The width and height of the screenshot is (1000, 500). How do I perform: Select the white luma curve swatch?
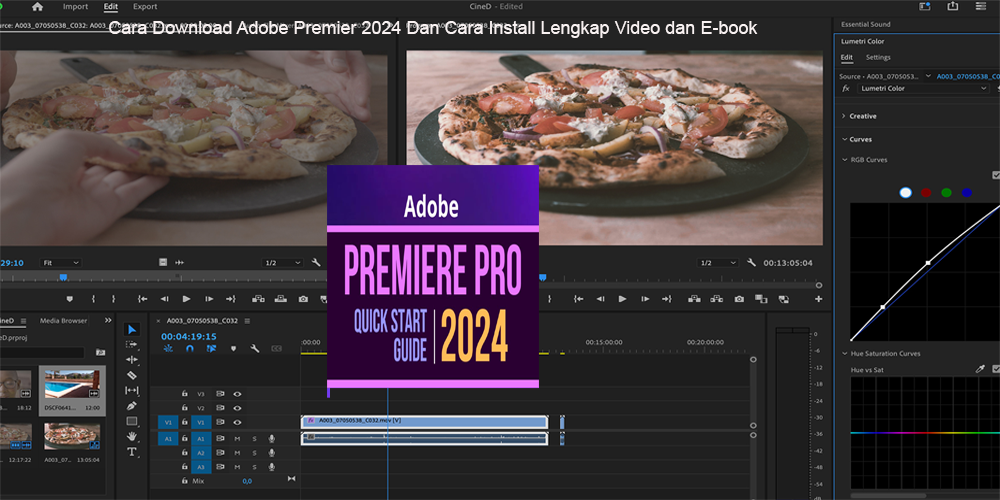(x=906, y=193)
